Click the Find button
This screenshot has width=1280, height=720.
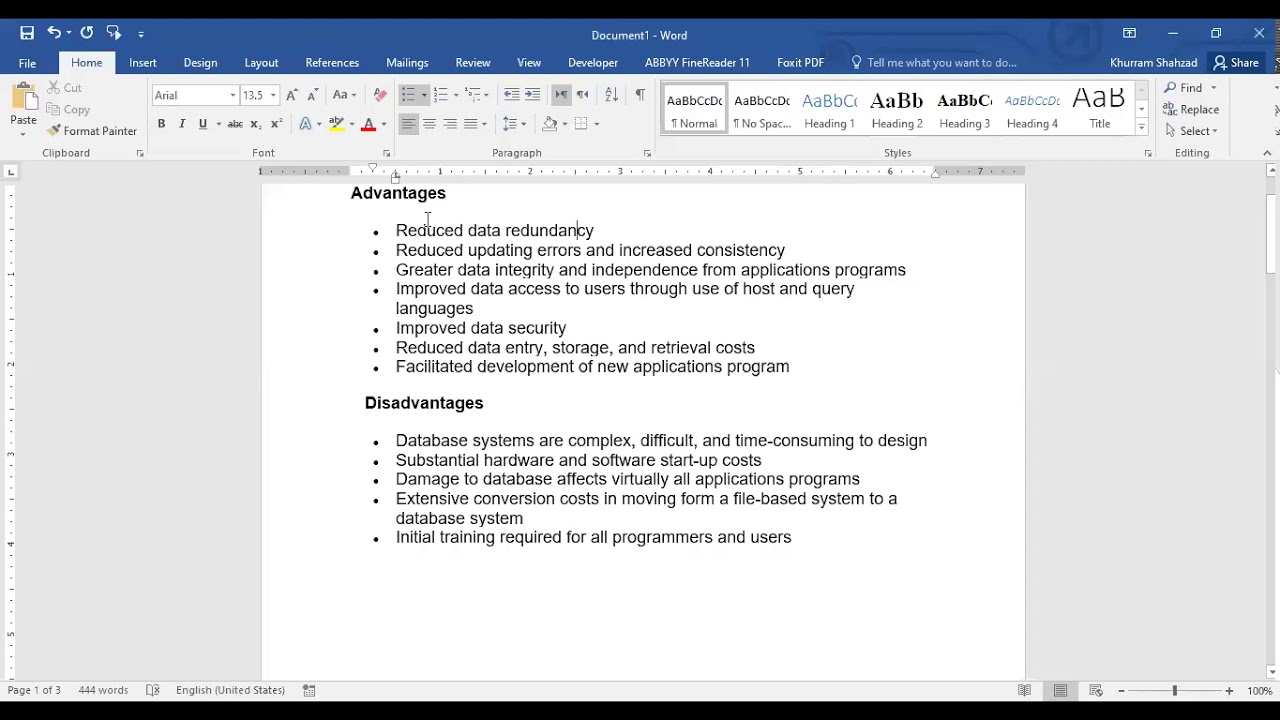(x=1191, y=88)
